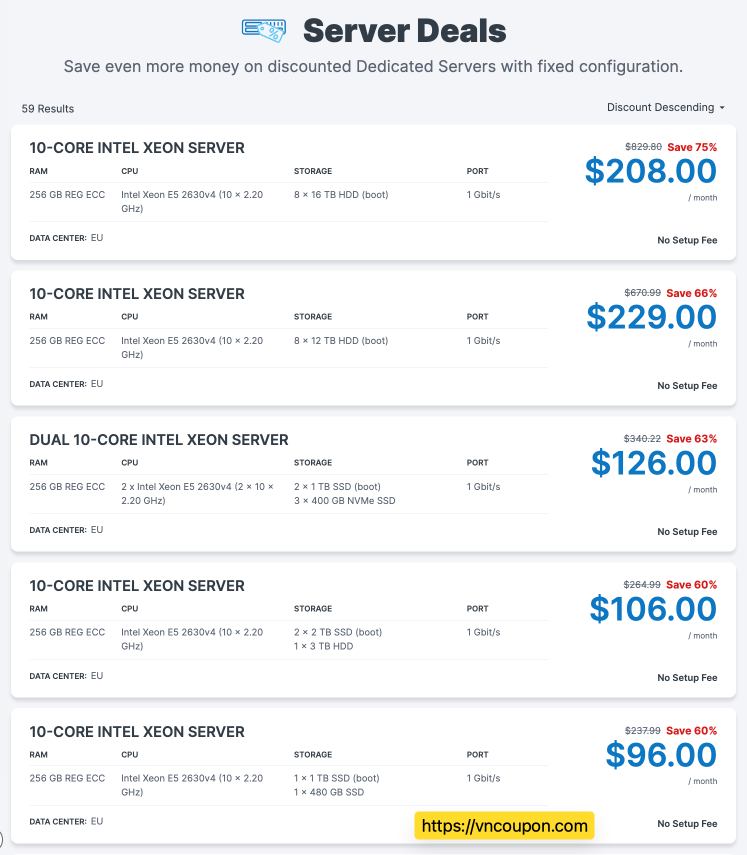
Task: Click the Save 63% badge
Action: (692, 439)
